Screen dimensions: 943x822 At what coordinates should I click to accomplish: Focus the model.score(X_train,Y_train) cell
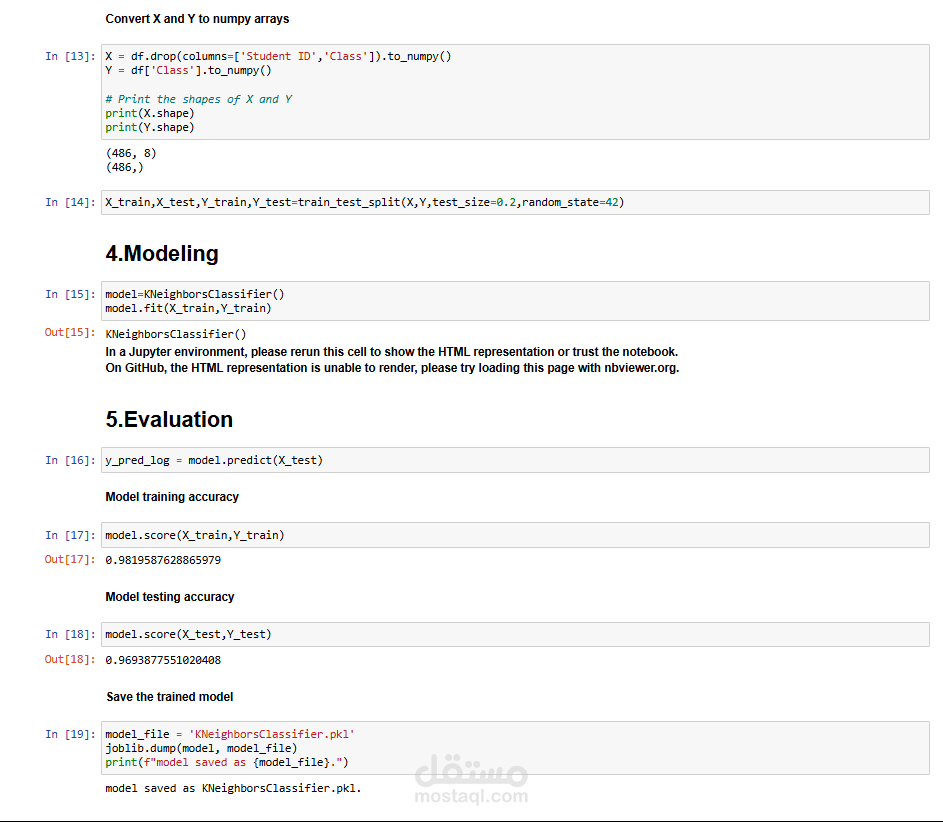[x=514, y=535]
